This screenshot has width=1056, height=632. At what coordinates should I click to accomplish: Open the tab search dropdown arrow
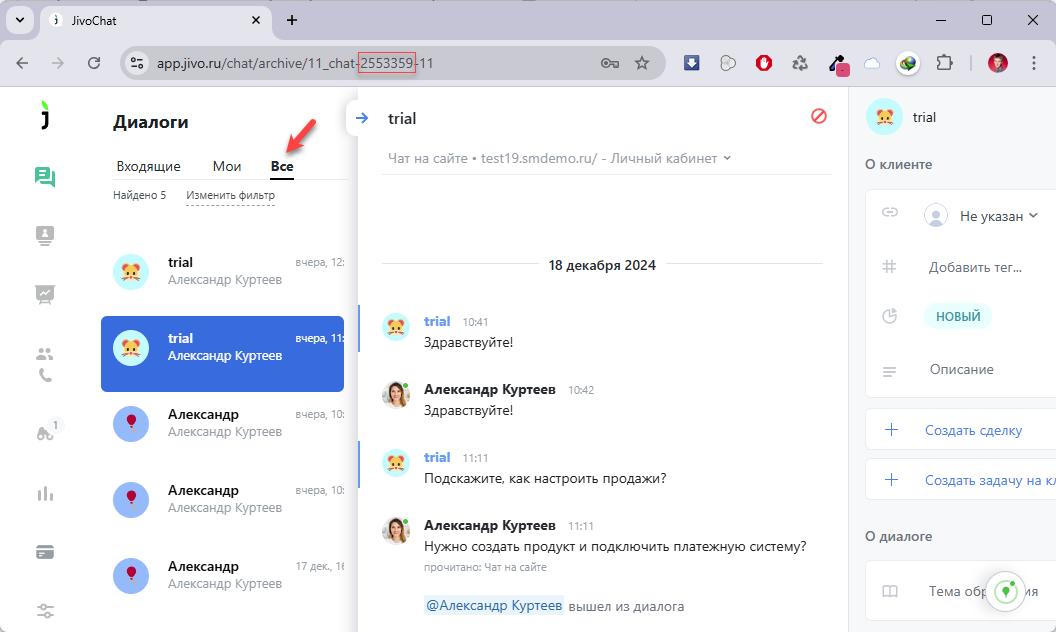click(20, 20)
